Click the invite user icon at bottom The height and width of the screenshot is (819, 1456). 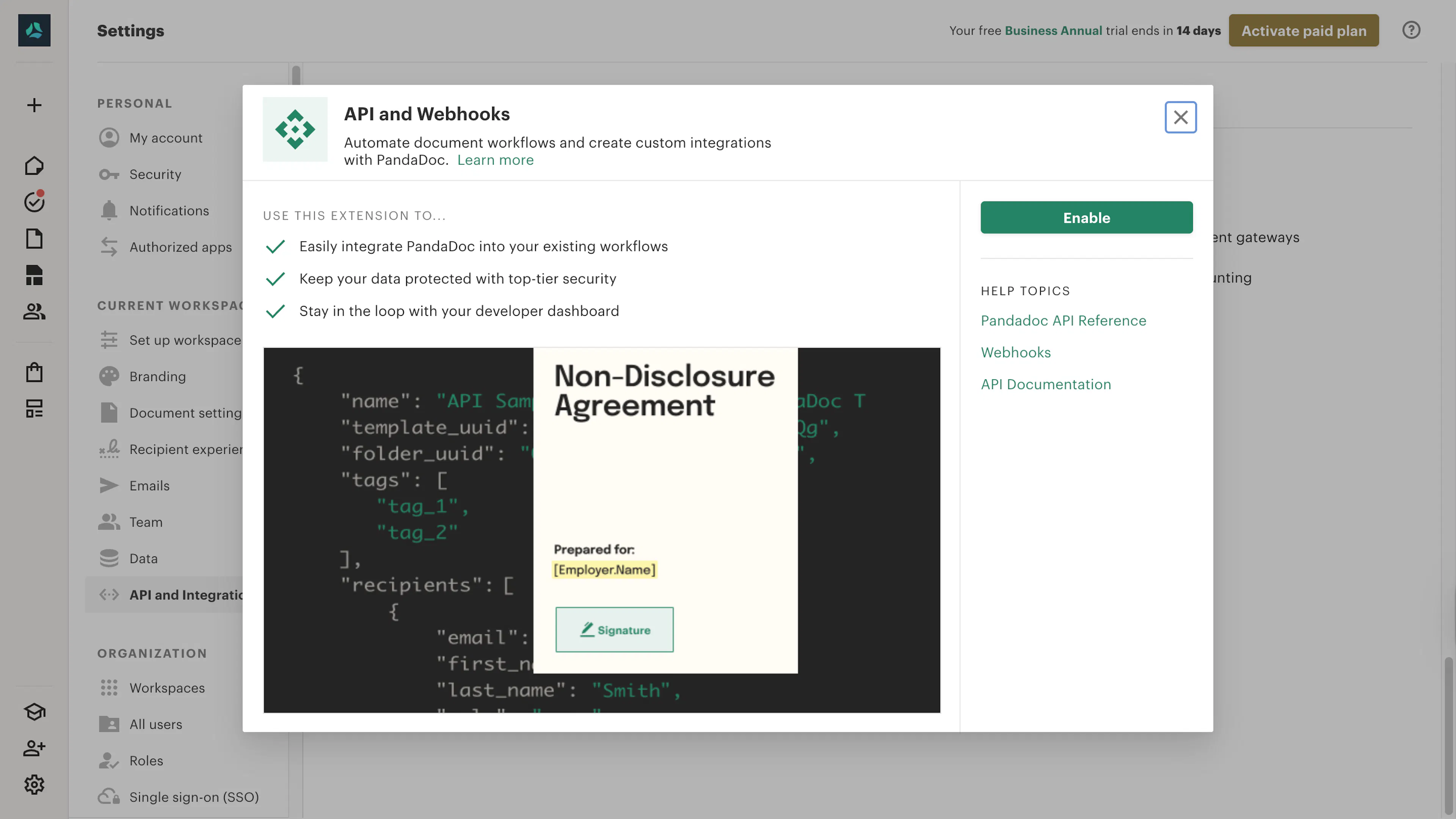point(34,748)
